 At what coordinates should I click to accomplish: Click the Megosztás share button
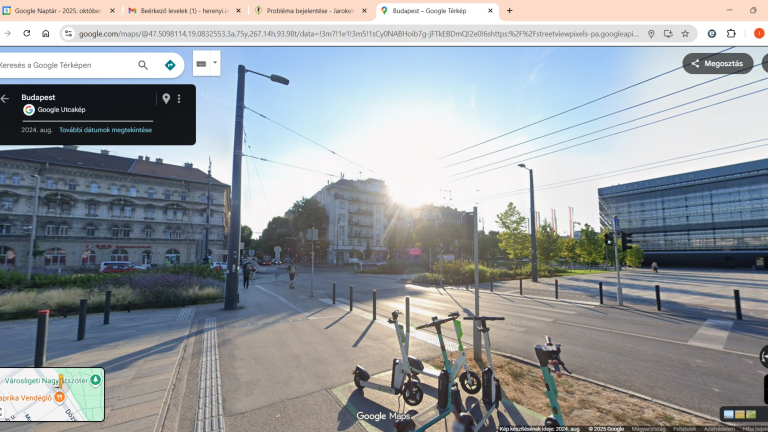(718, 64)
